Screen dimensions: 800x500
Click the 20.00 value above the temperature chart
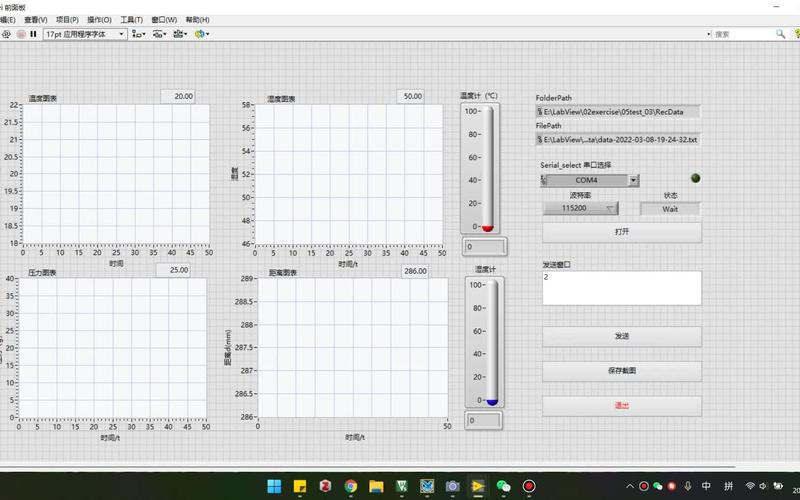[178, 96]
